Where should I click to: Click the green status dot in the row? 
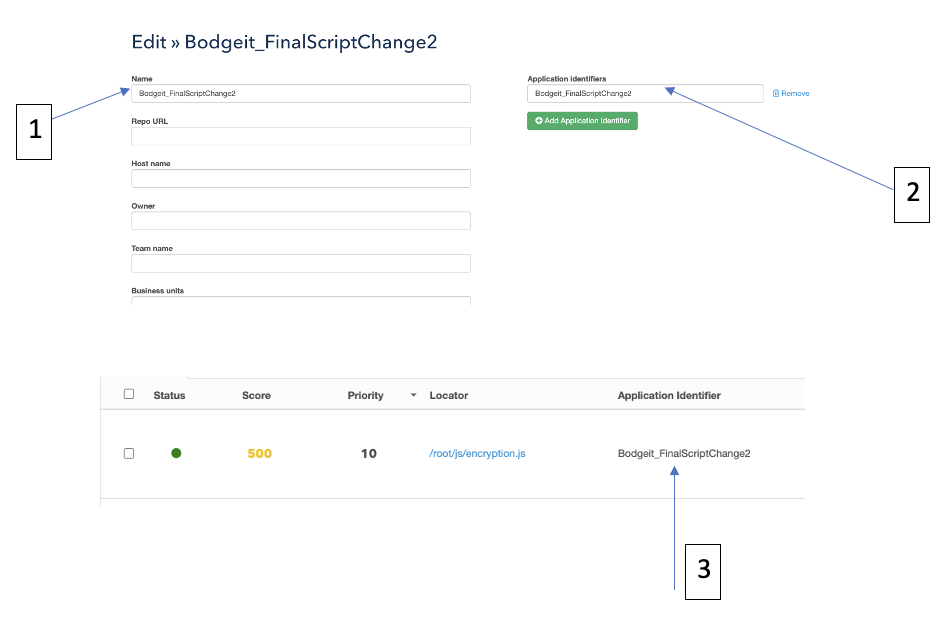pyautogui.click(x=176, y=453)
